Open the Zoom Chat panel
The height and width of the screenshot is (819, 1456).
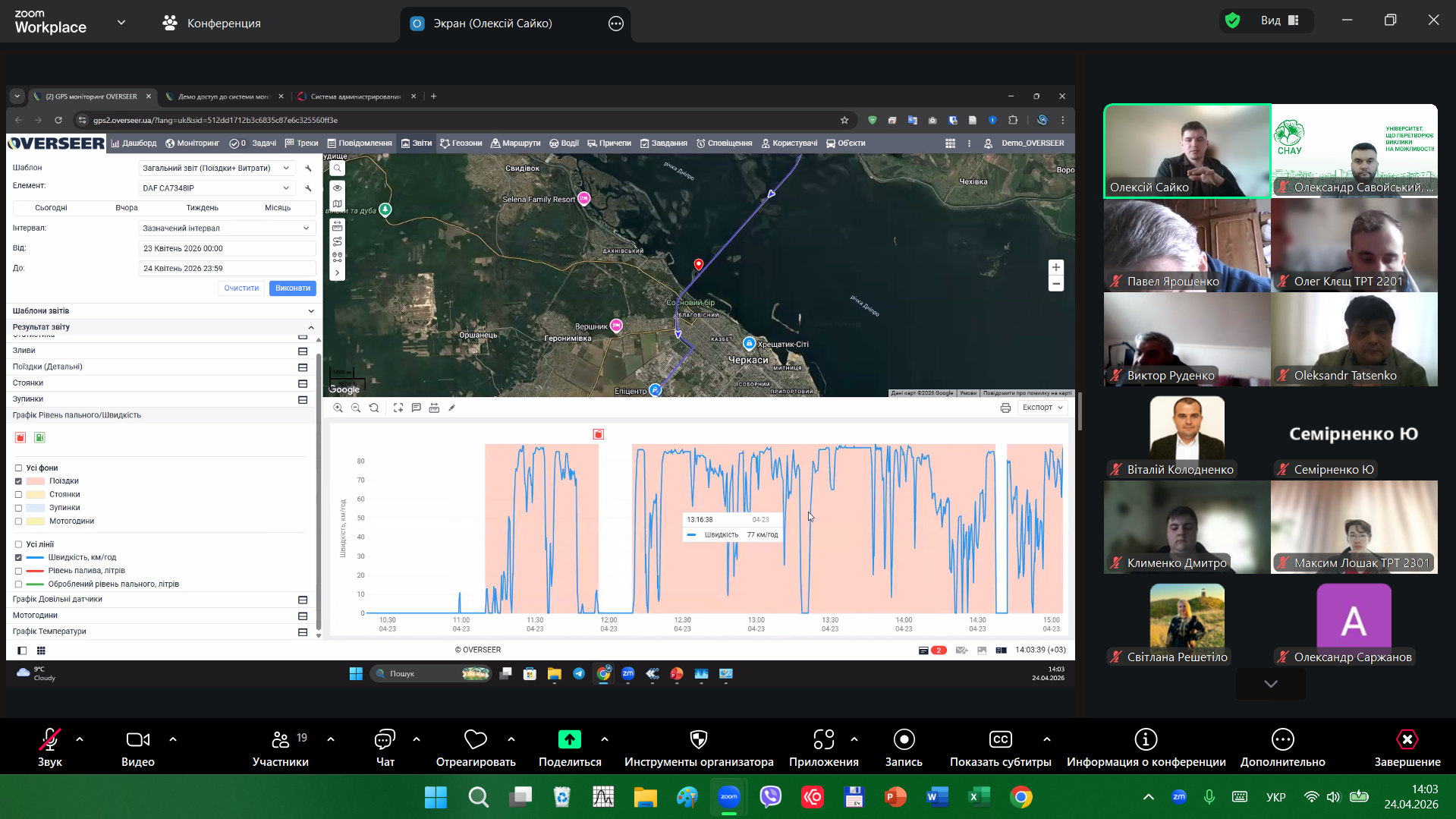(x=385, y=740)
